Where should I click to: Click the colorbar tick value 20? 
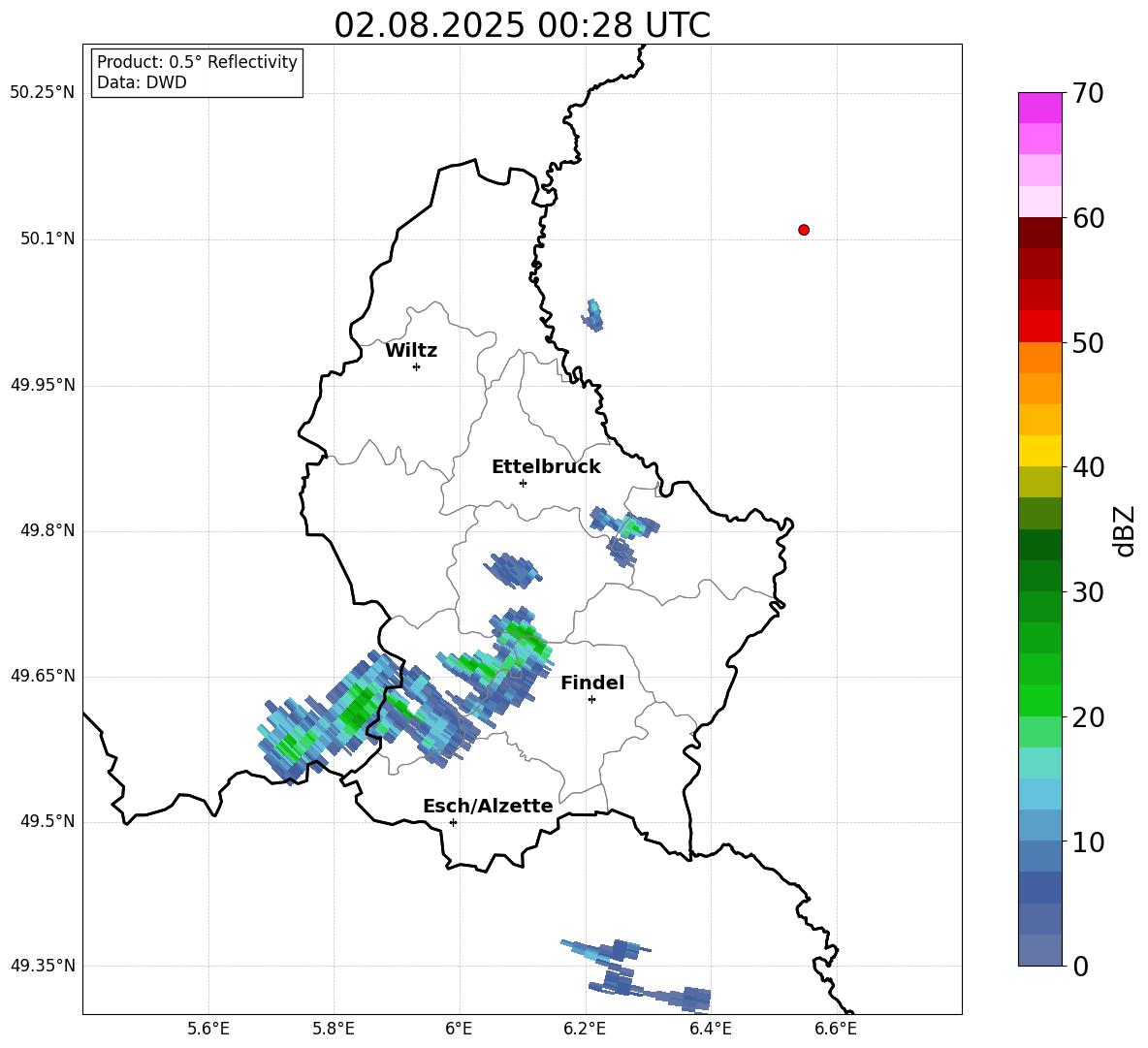1088,717
